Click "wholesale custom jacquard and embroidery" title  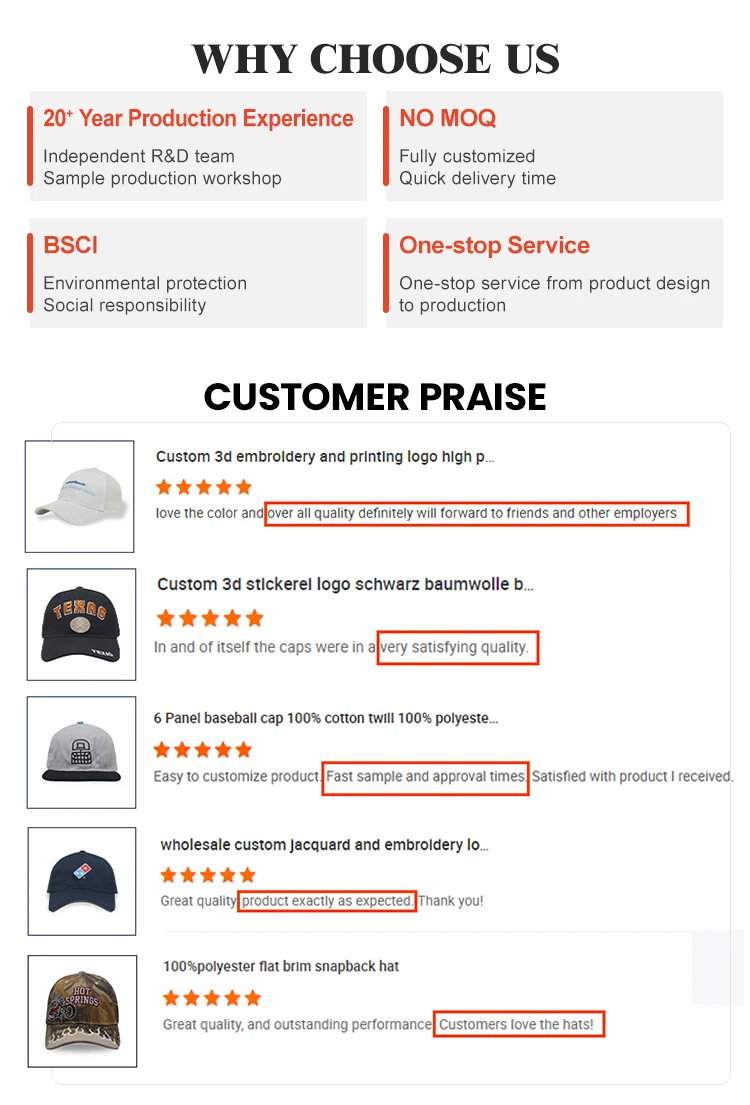click(325, 845)
